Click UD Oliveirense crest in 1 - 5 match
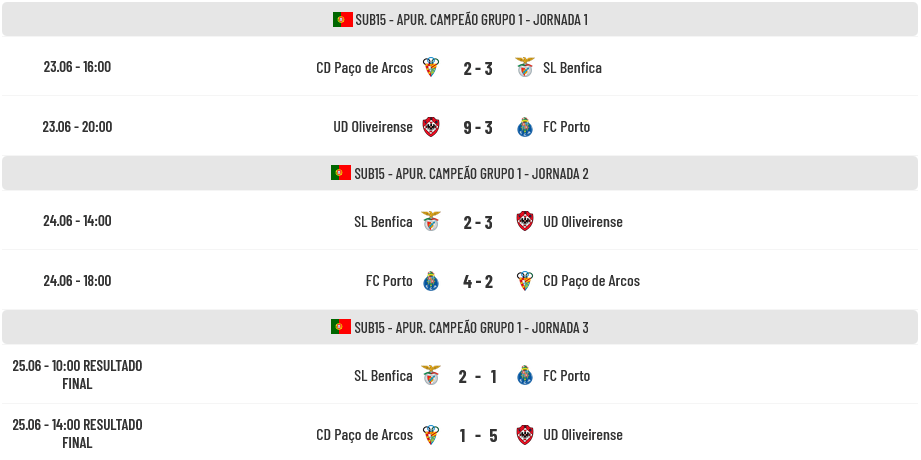The width and height of the screenshot is (921, 460). point(525,435)
